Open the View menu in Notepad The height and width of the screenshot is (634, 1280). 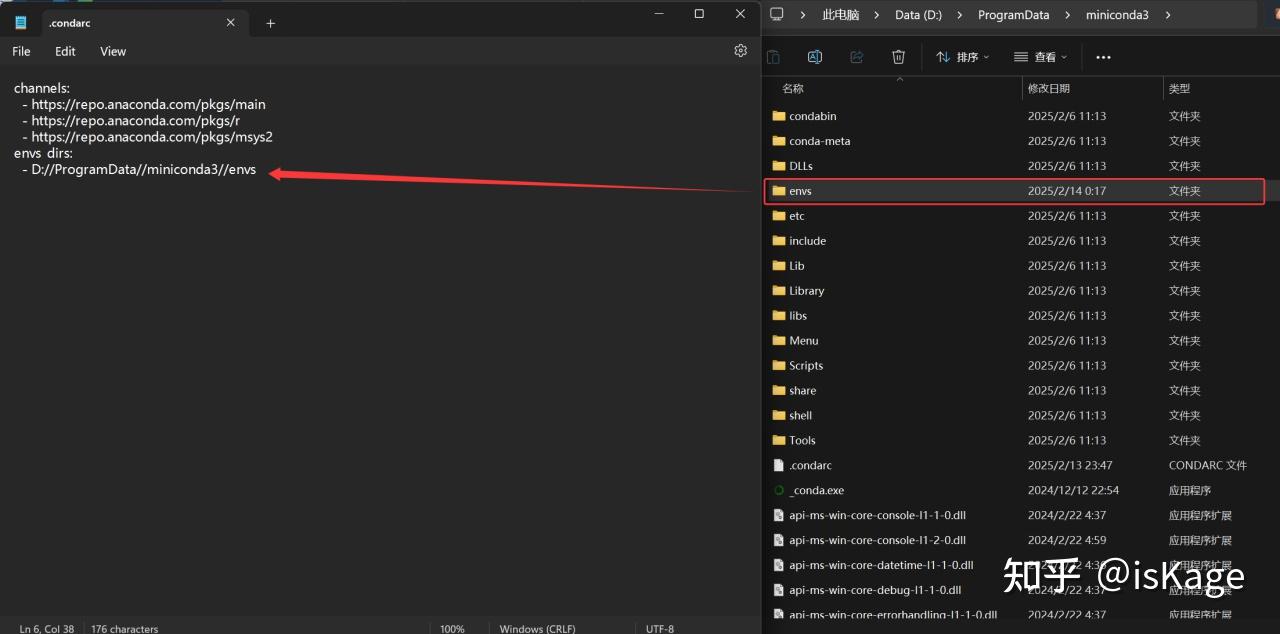coord(113,51)
